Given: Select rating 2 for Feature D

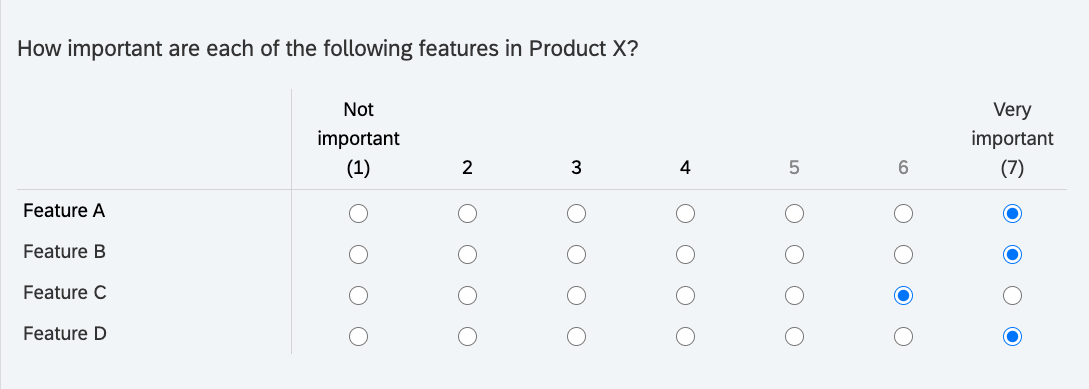Looking at the screenshot, I should [x=467, y=337].
